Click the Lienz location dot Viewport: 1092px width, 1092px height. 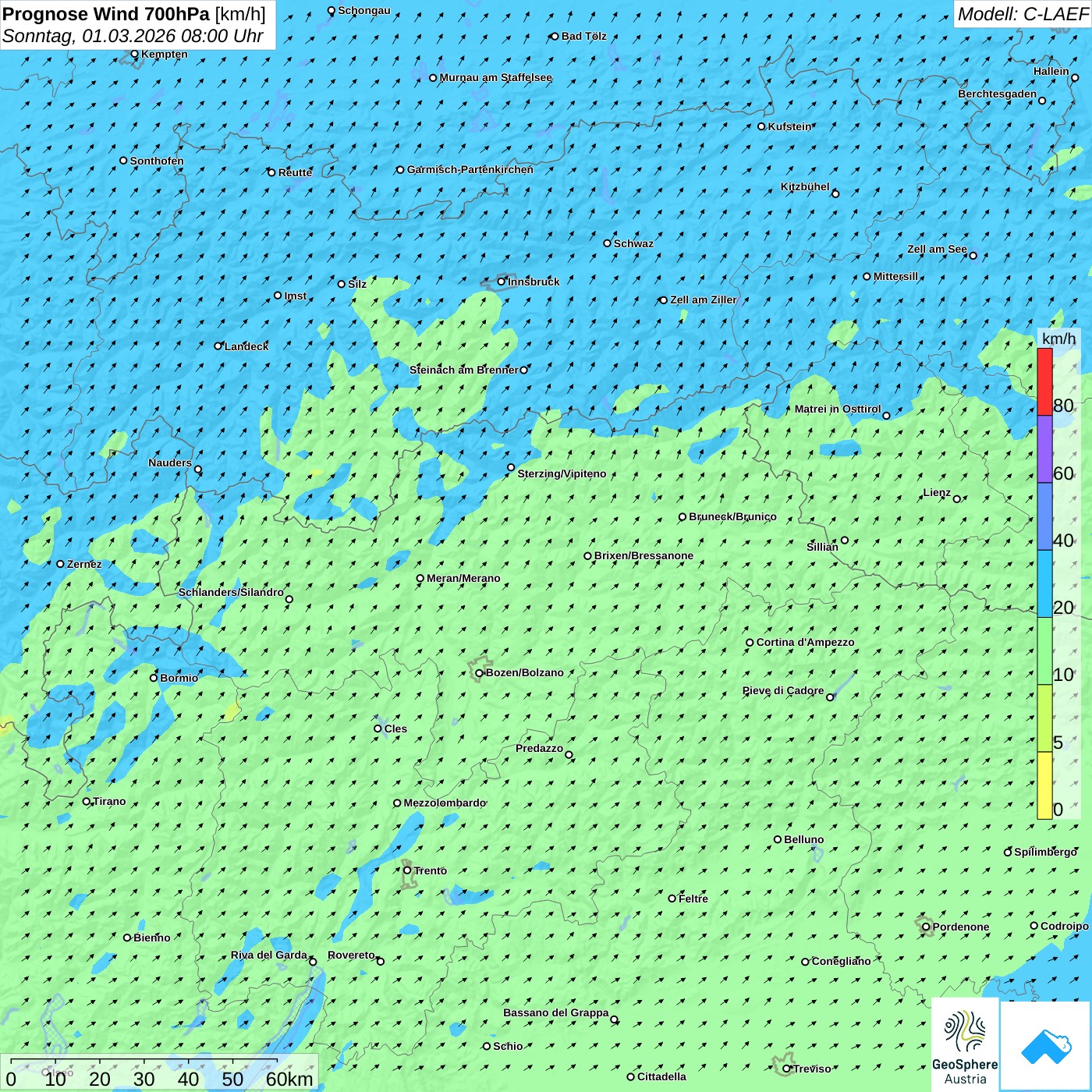pos(957,498)
